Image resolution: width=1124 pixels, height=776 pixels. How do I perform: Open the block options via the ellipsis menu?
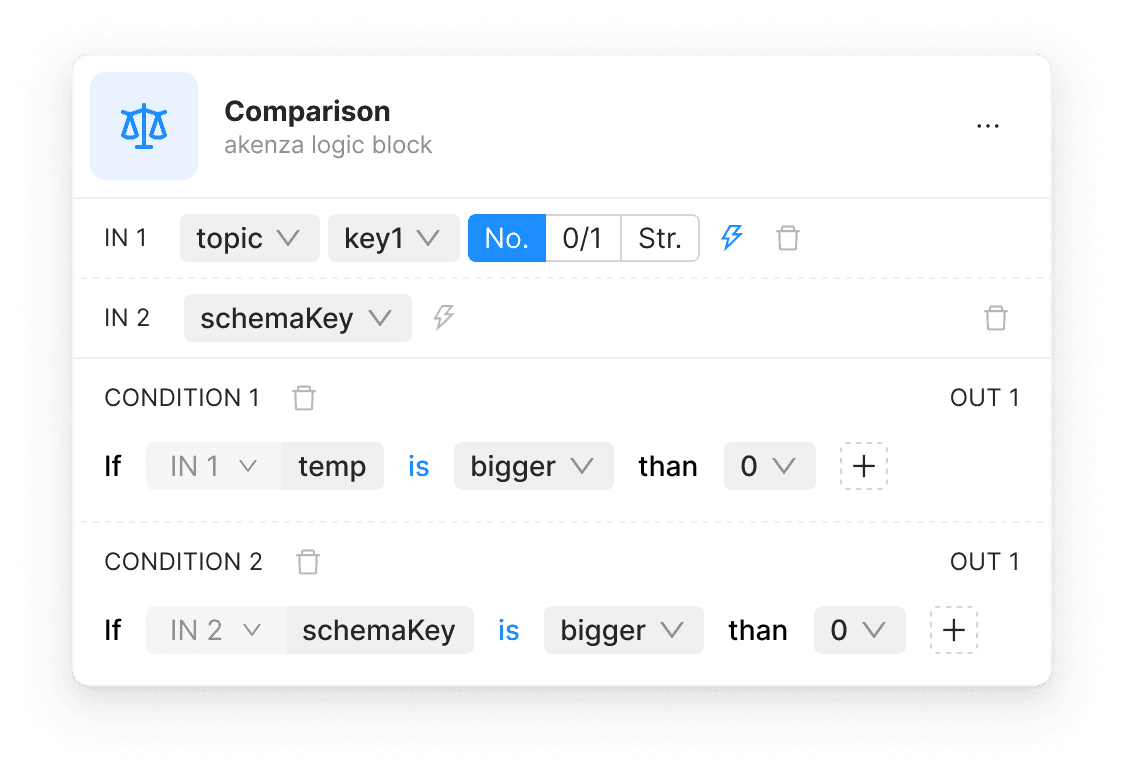[x=988, y=125]
